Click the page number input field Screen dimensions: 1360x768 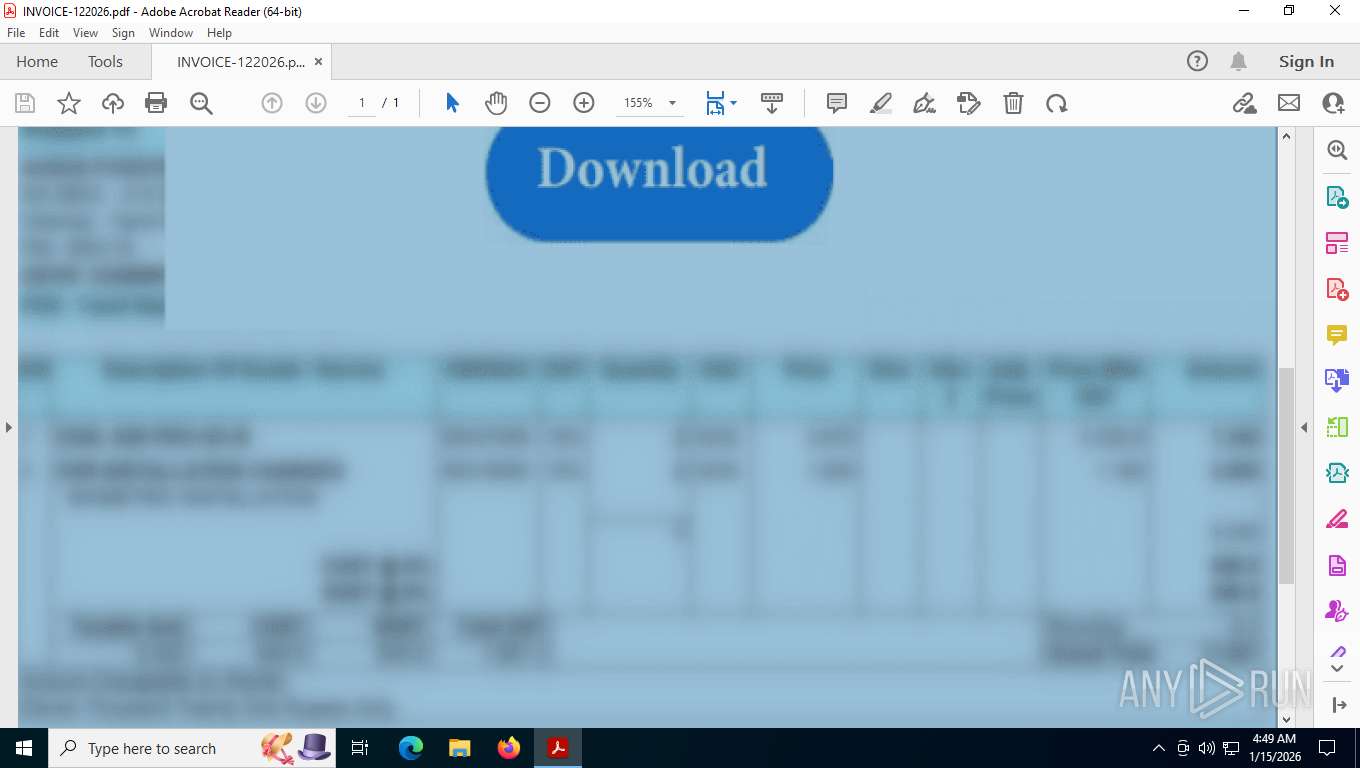tap(362, 103)
